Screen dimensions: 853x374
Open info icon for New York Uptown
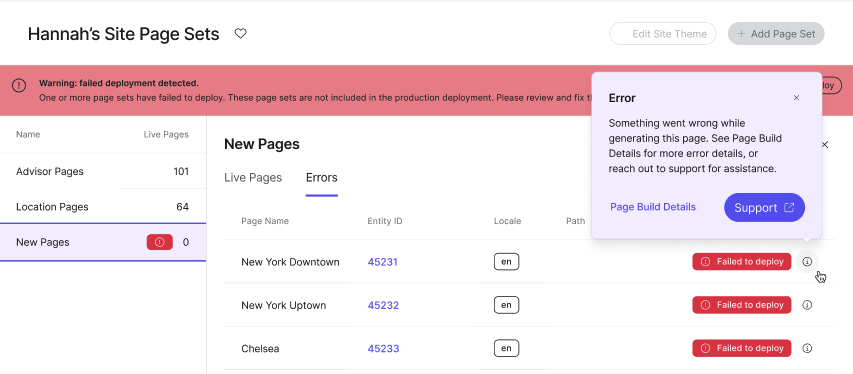point(807,305)
